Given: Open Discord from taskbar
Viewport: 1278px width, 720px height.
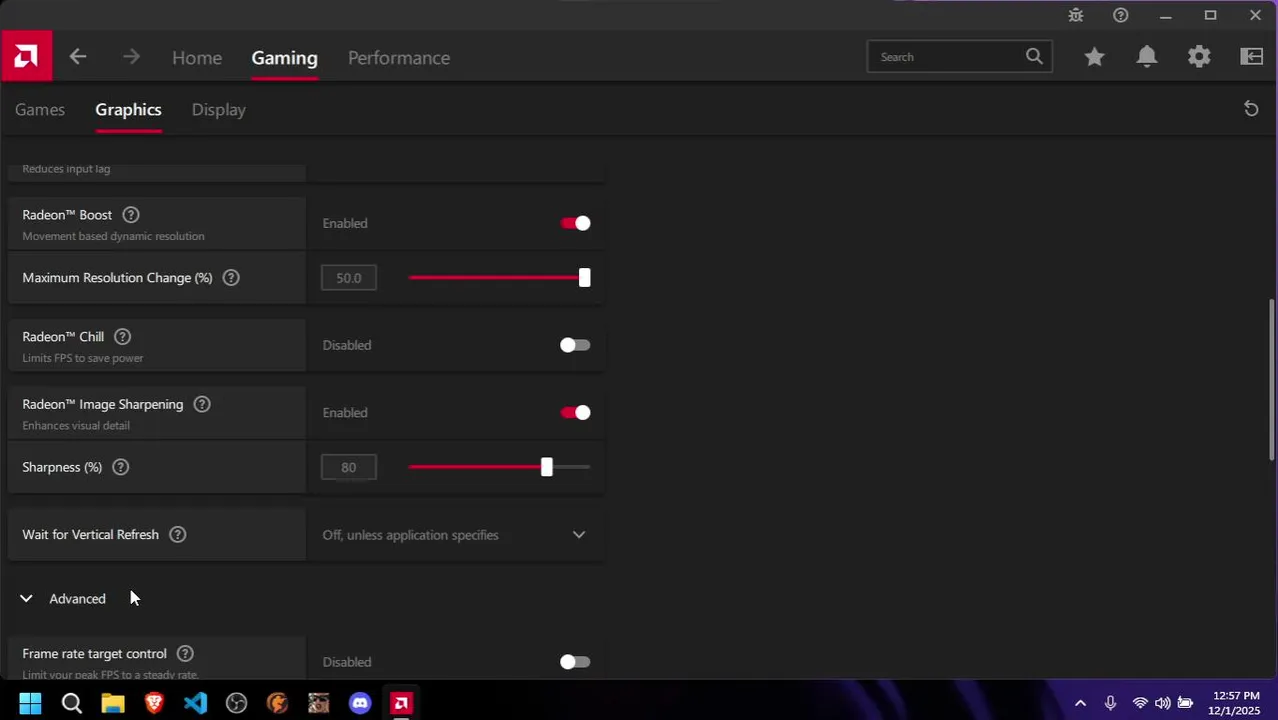Looking at the screenshot, I should point(360,703).
